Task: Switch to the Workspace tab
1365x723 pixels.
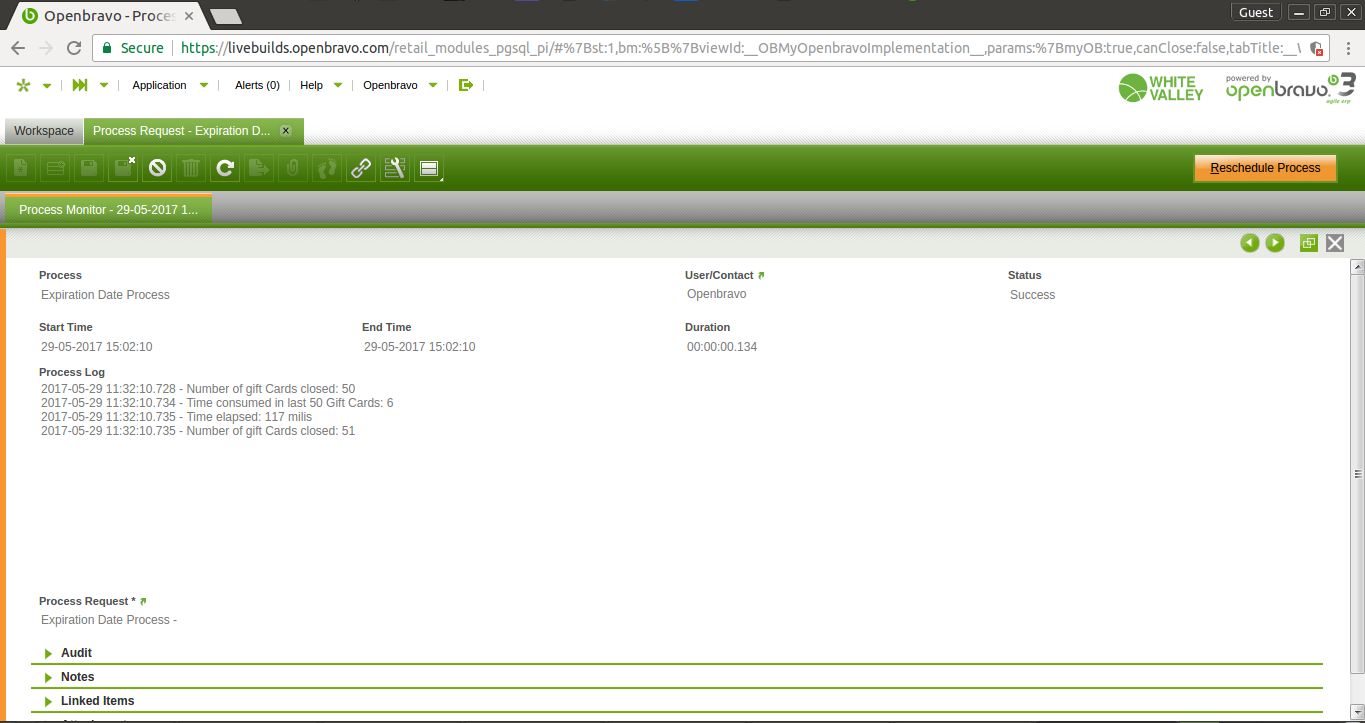Action: pyautogui.click(x=44, y=131)
